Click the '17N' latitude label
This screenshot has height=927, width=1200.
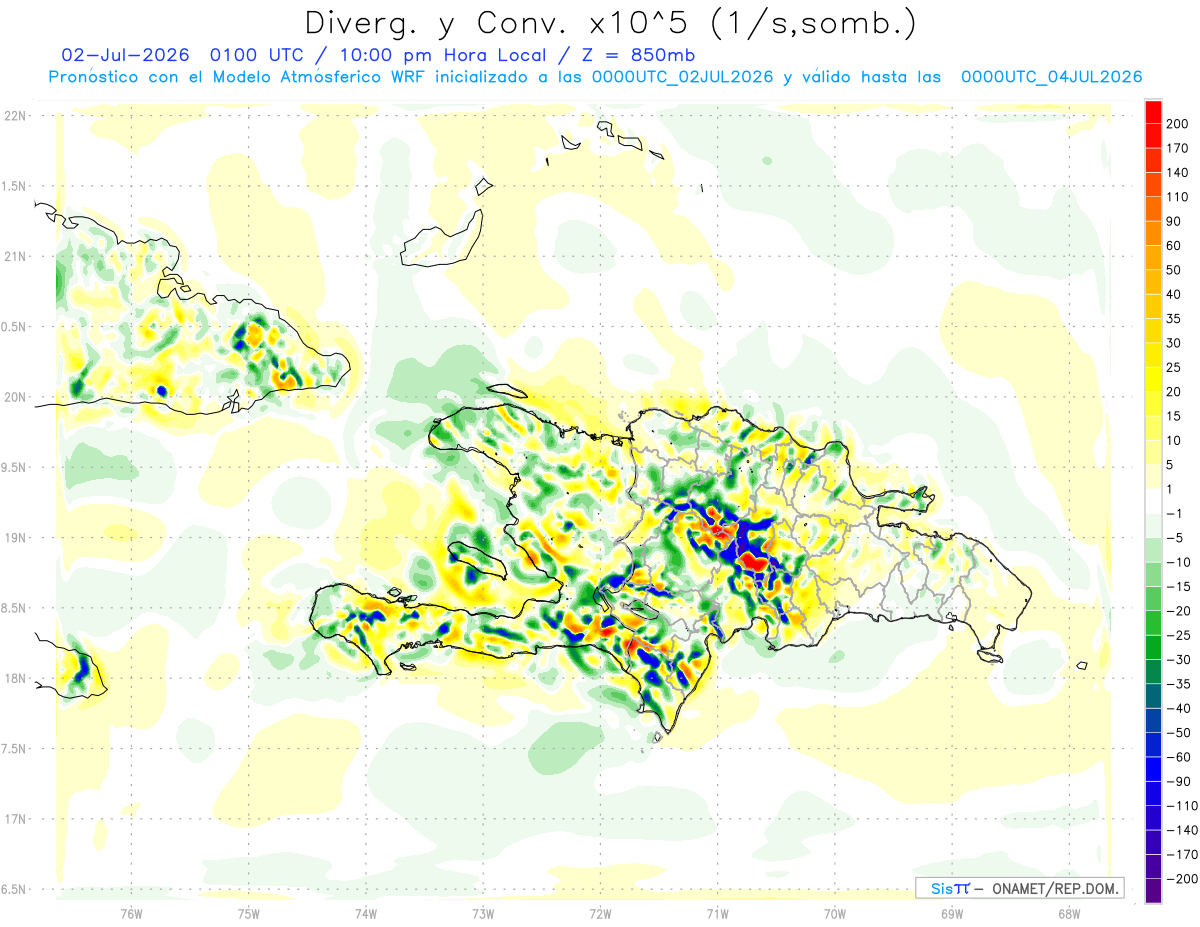coord(15,819)
